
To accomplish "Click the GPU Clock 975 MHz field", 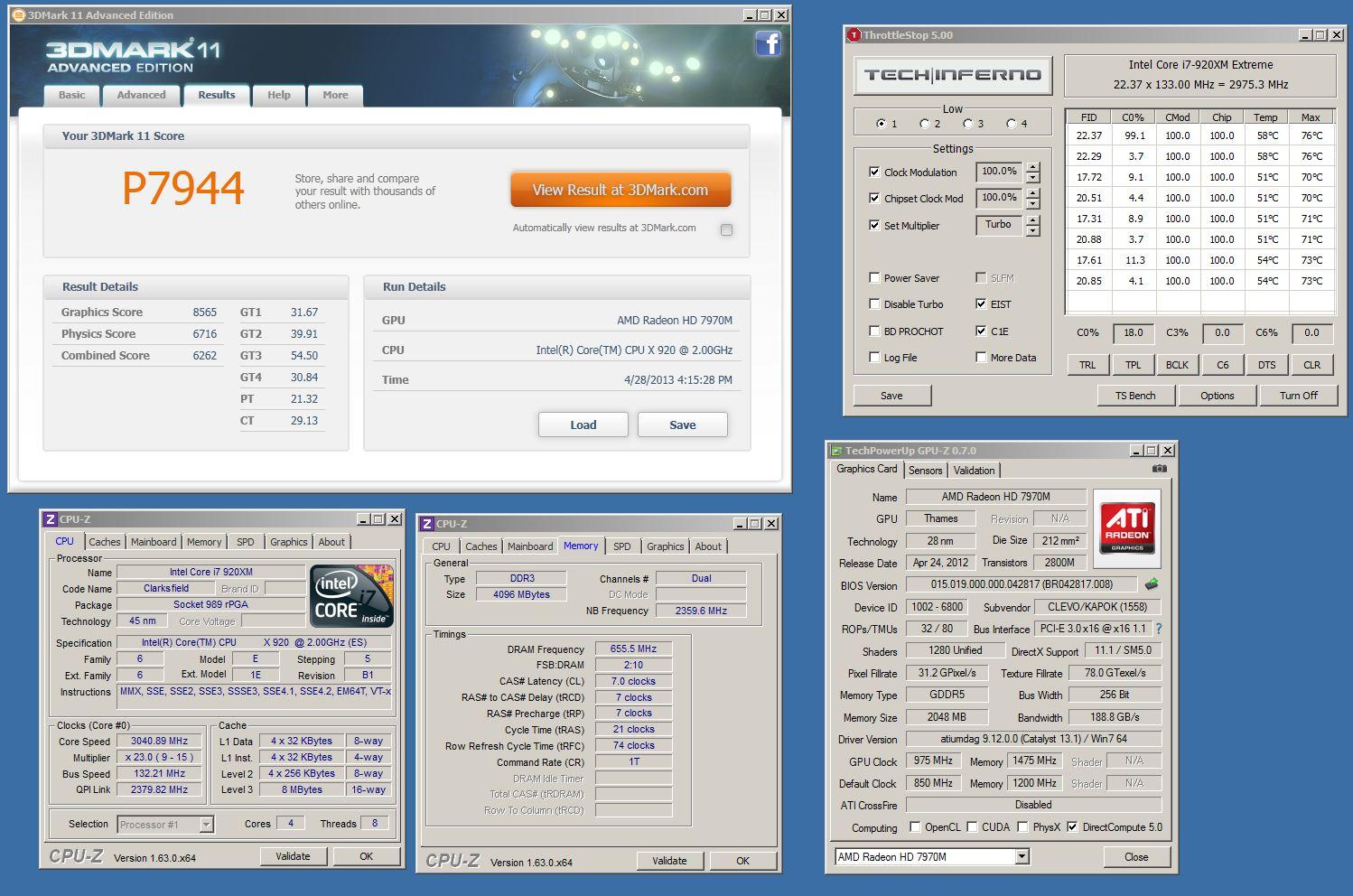I will tap(933, 761).
